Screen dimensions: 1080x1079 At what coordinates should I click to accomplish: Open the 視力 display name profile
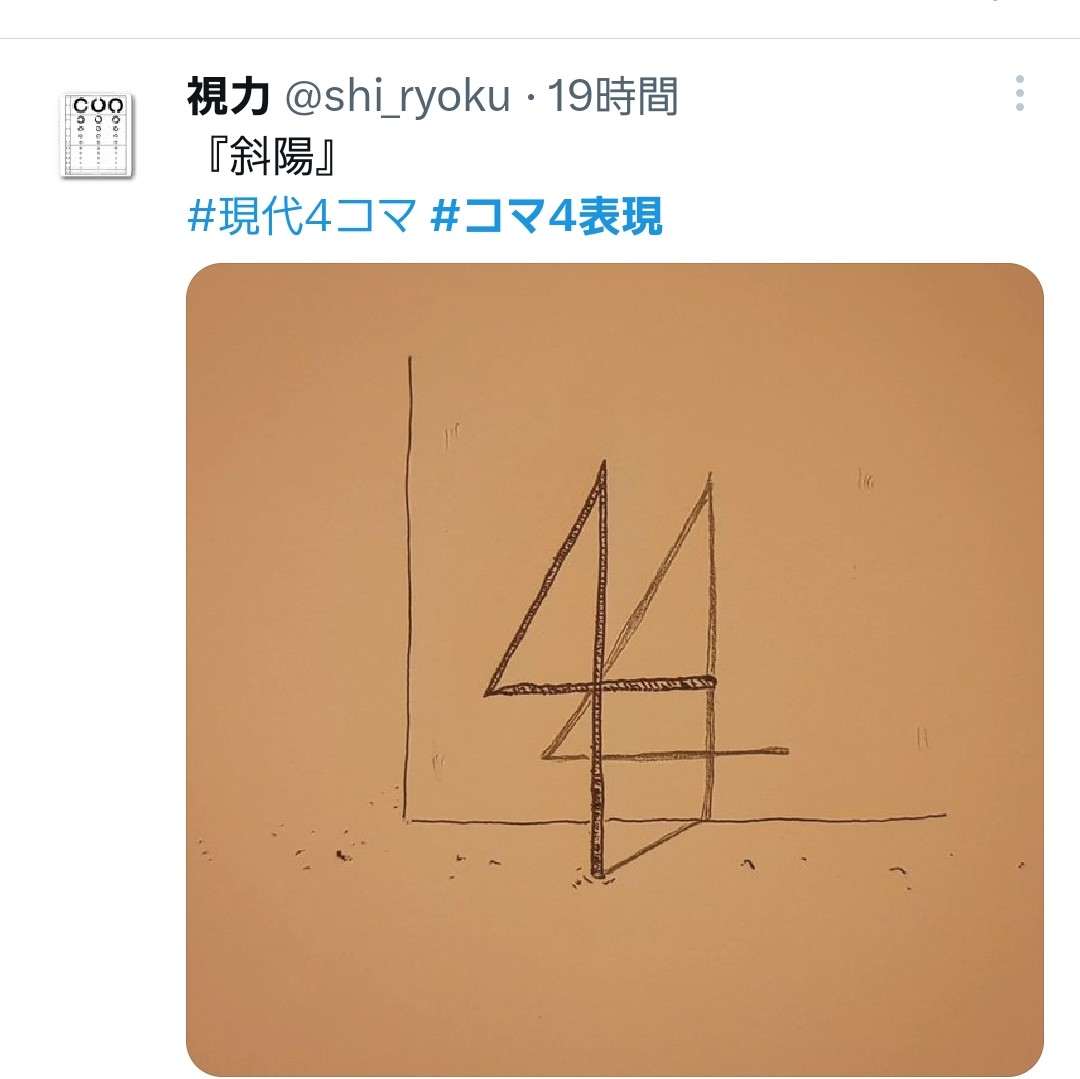(x=228, y=96)
